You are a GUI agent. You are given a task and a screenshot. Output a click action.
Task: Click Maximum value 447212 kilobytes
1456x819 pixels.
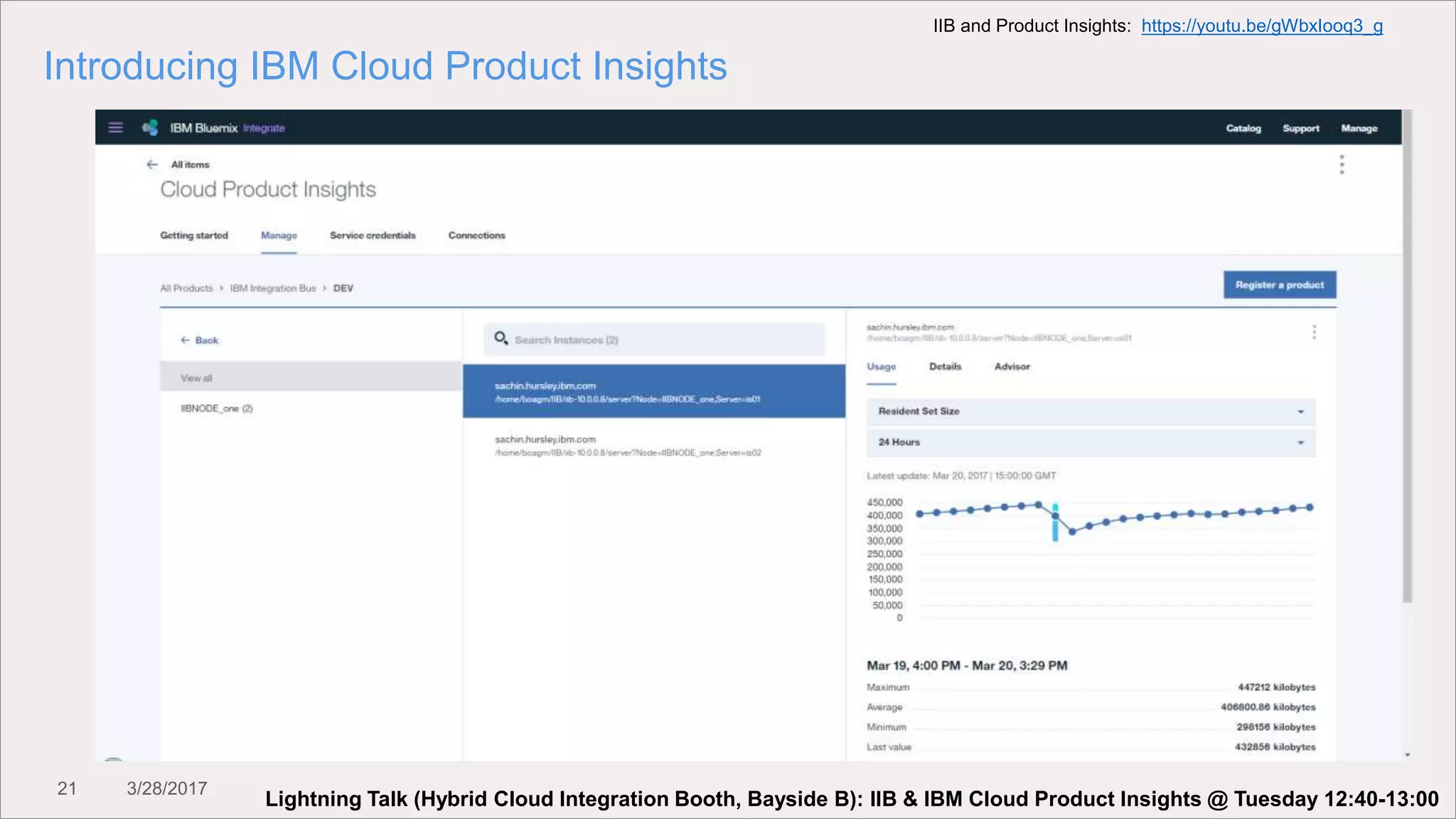coord(1277,687)
